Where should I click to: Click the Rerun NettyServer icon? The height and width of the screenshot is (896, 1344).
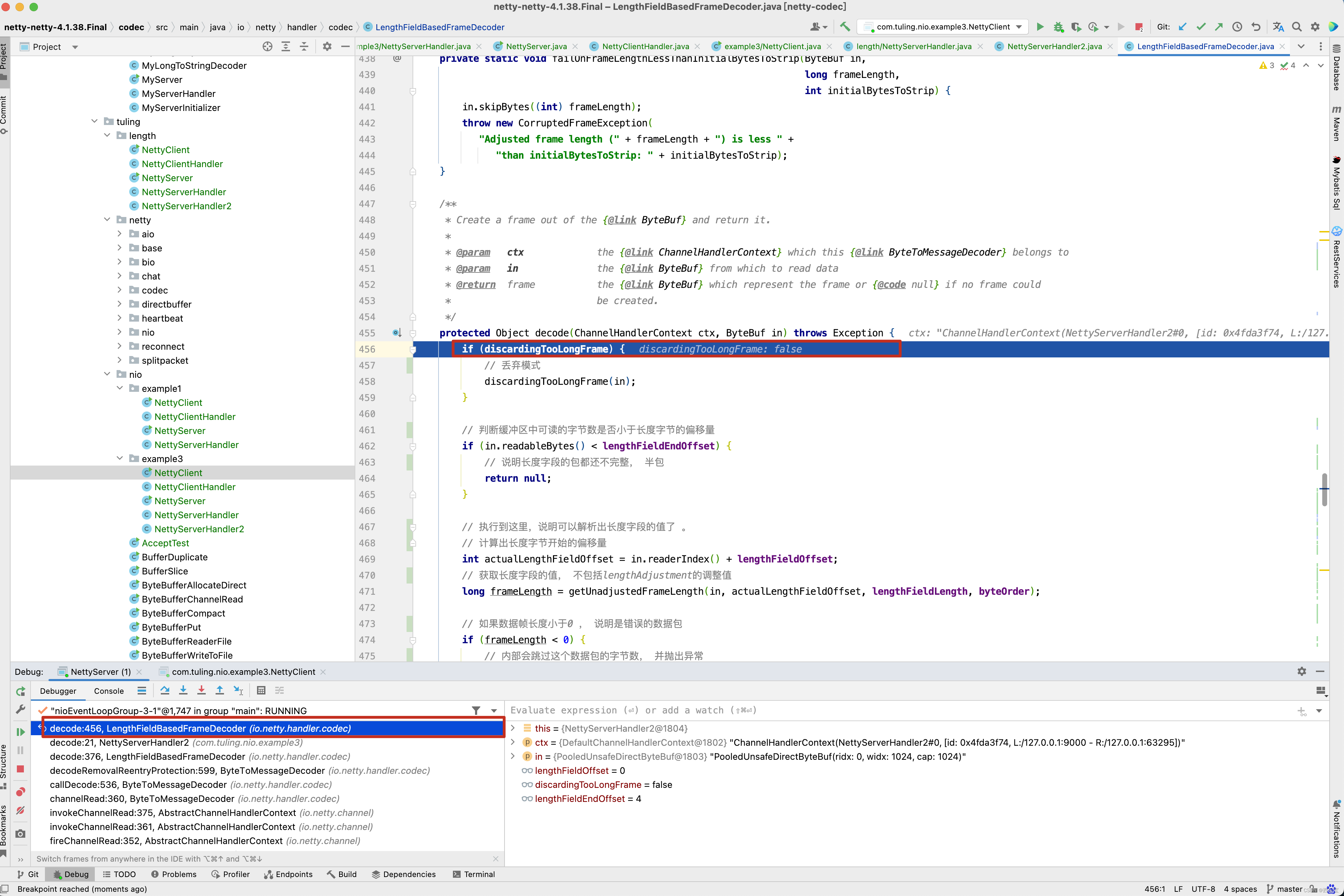(x=21, y=691)
